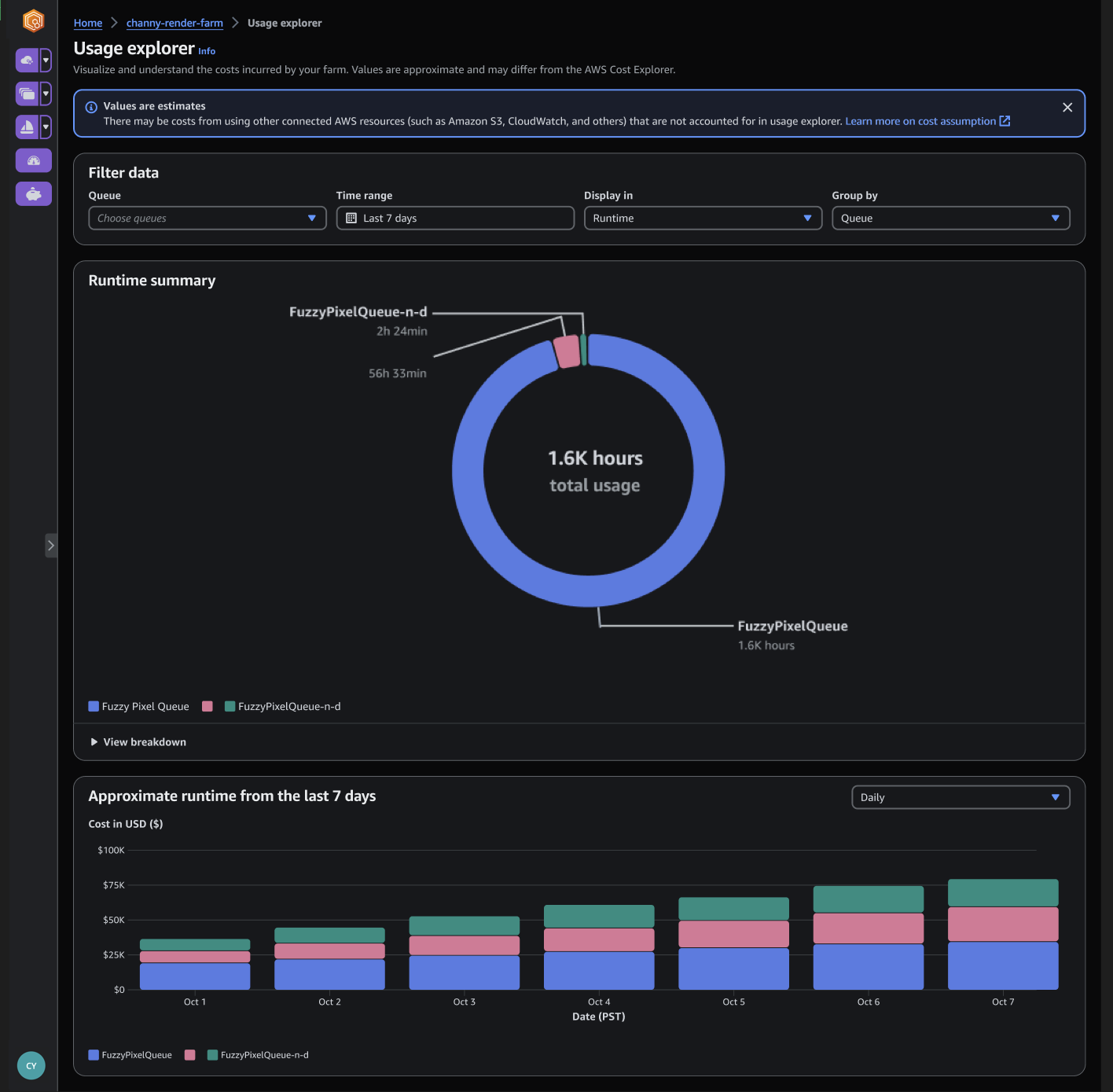Image resolution: width=1113 pixels, height=1092 pixels.
Task: Click the info icon in estimates banner
Action: (91, 108)
